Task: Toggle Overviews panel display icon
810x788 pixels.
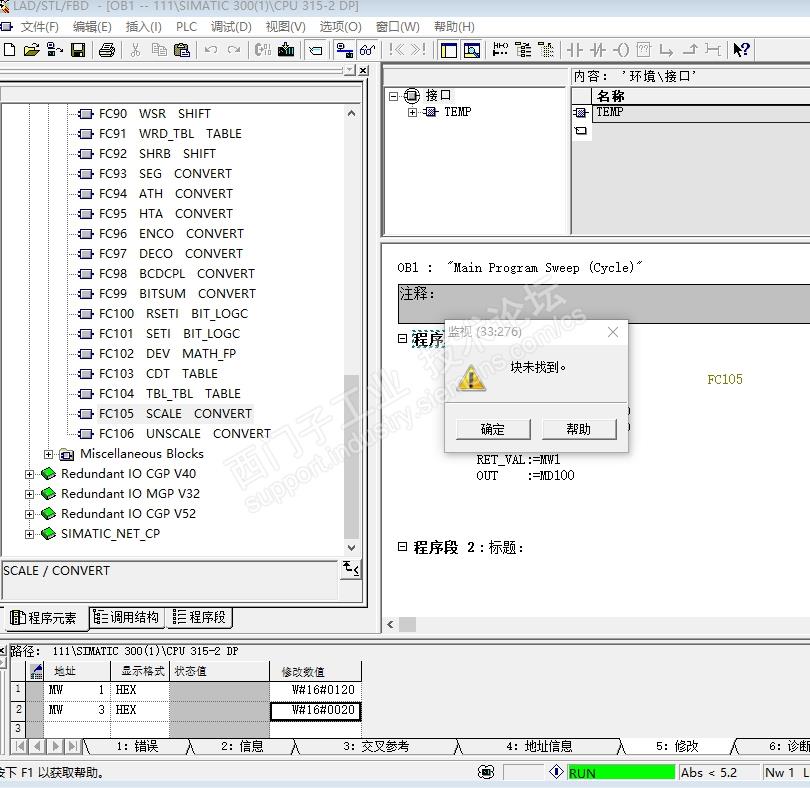Action: [448, 50]
